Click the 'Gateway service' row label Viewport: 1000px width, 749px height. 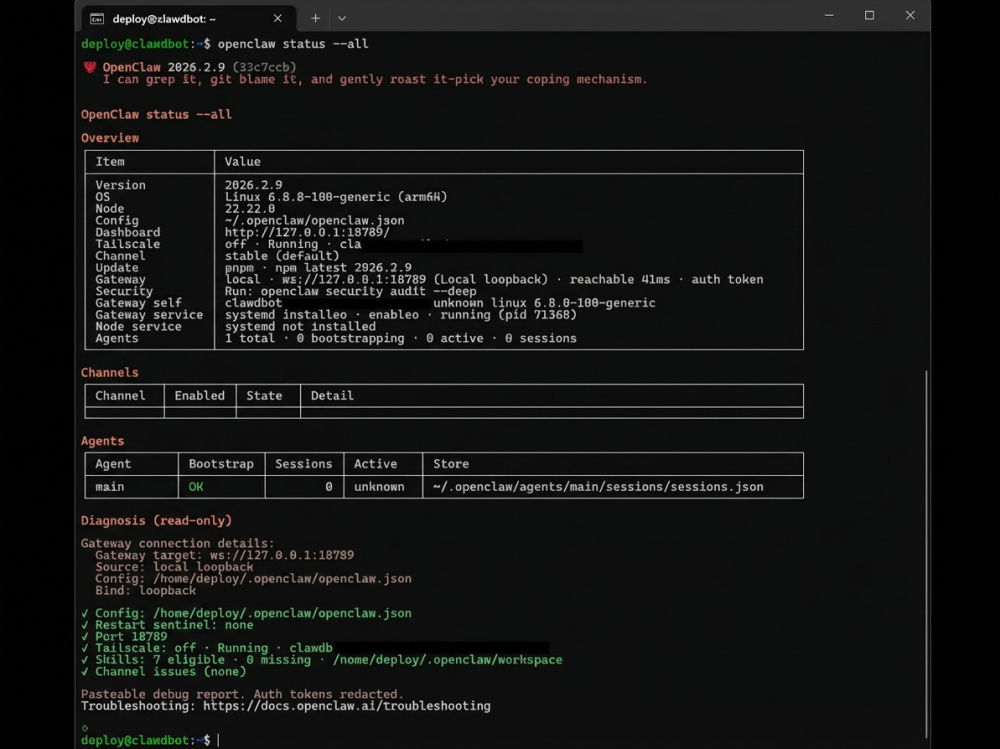pos(149,315)
